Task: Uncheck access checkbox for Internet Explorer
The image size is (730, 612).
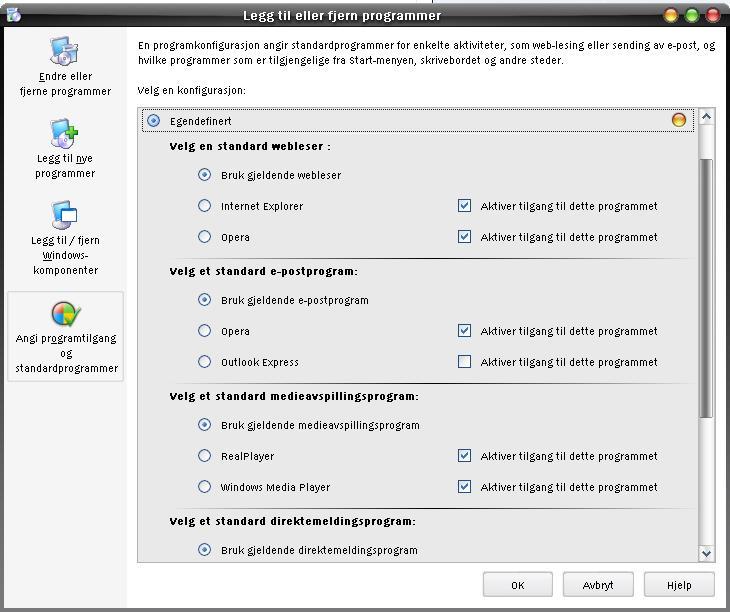Action: pos(464,206)
